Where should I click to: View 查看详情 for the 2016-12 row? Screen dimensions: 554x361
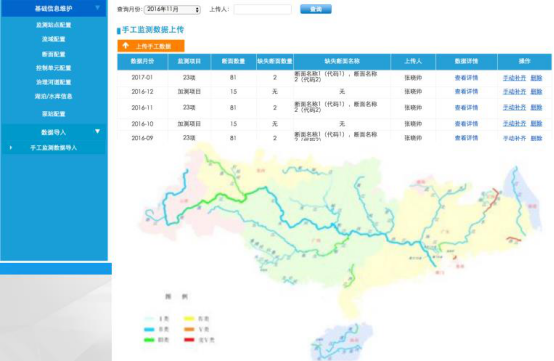click(466, 91)
